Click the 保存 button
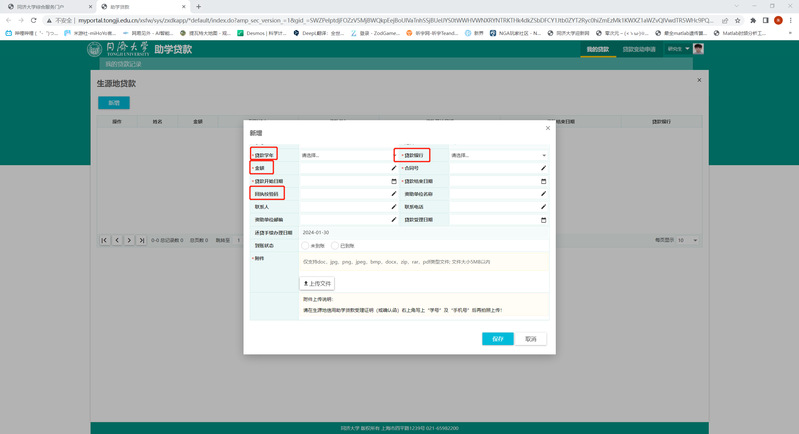The image size is (799, 434). click(497, 339)
